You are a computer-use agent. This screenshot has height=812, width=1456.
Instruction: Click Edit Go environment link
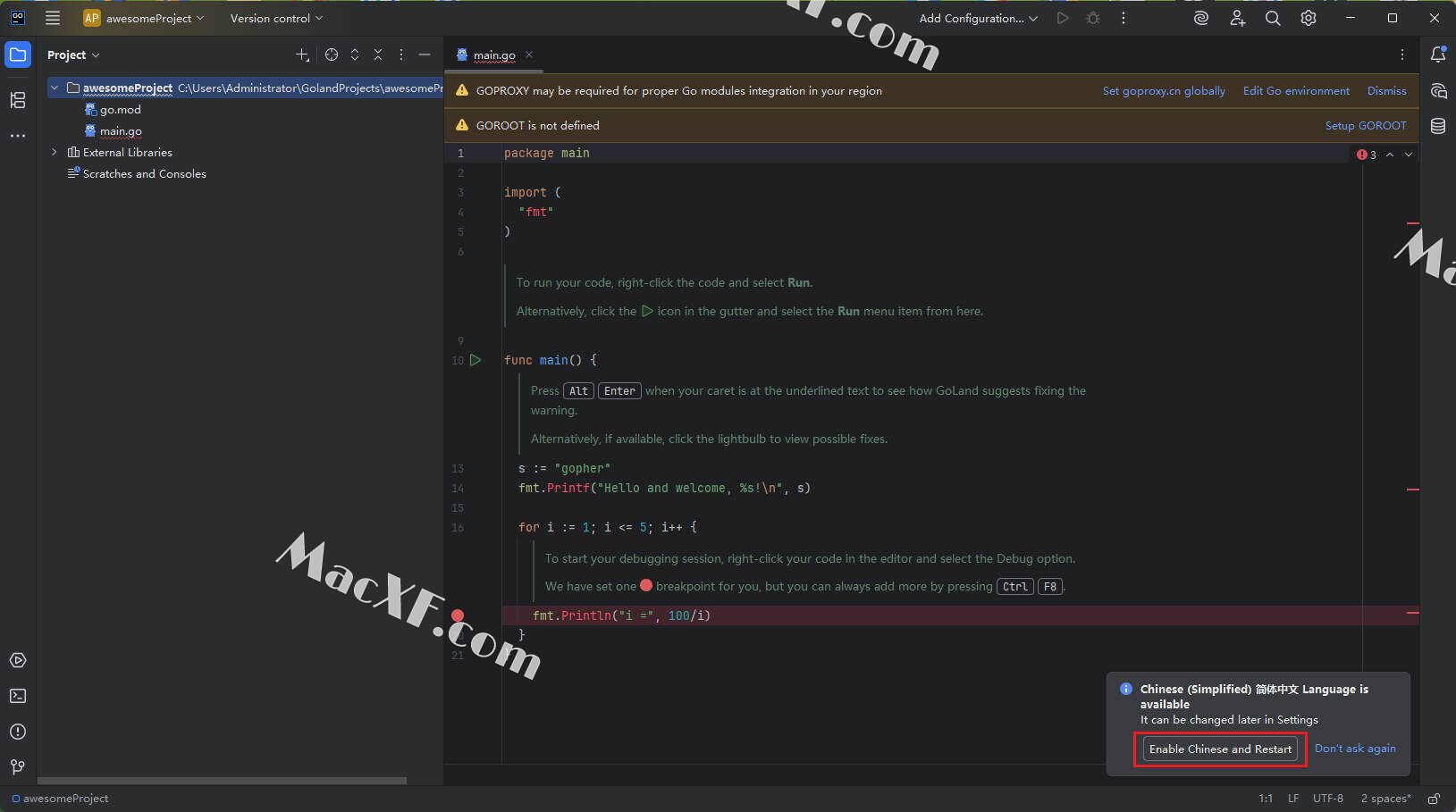click(1296, 91)
